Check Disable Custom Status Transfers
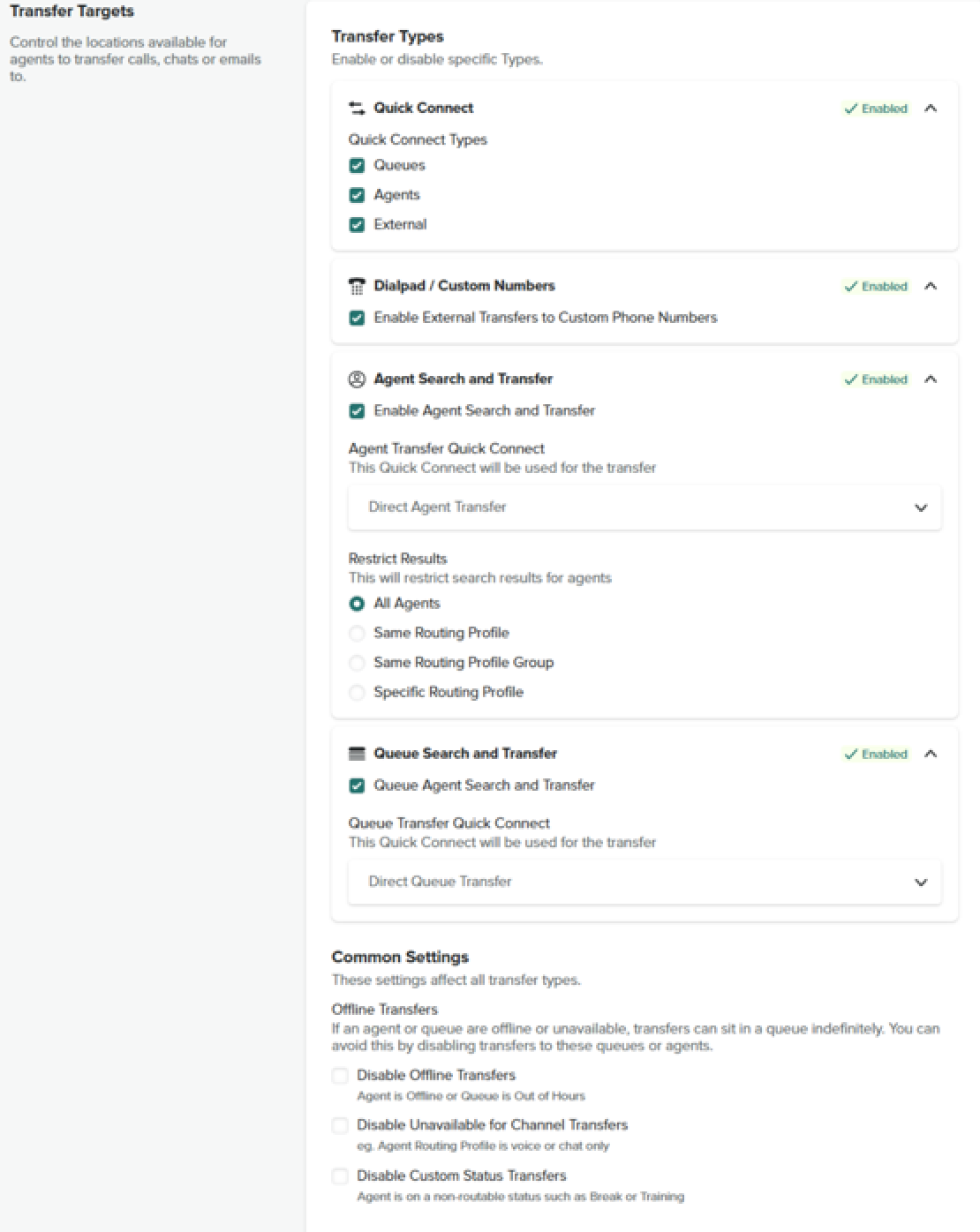The image size is (980, 1232). pyautogui.click(x=340, y=1176)
